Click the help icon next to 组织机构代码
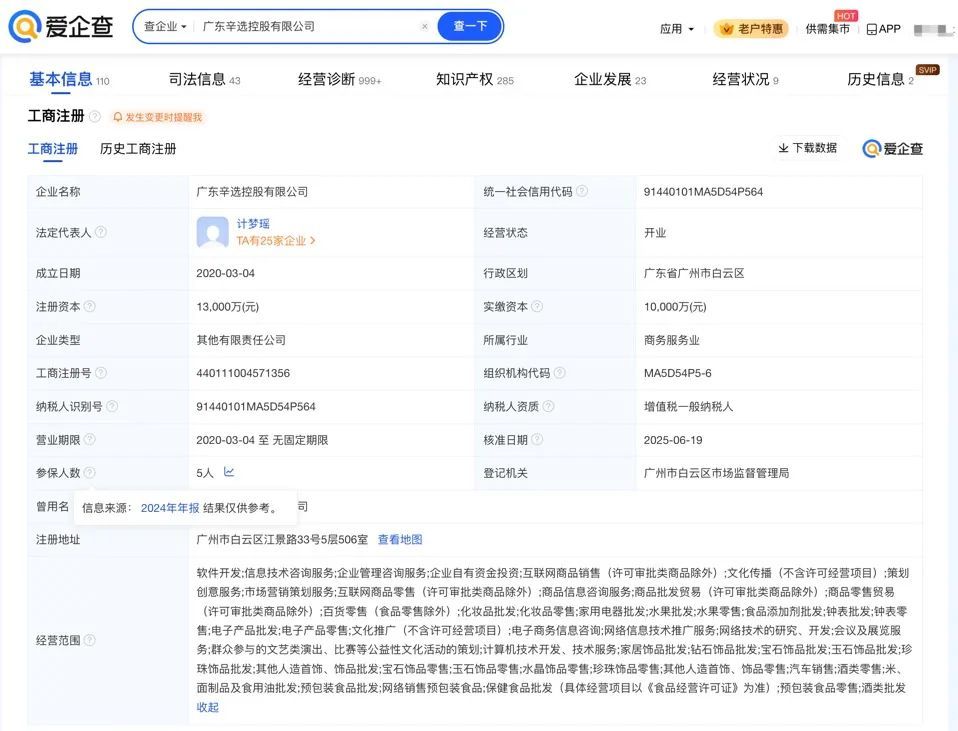The width and height of the screenshot is (958, 731). [x=560, y=373]
